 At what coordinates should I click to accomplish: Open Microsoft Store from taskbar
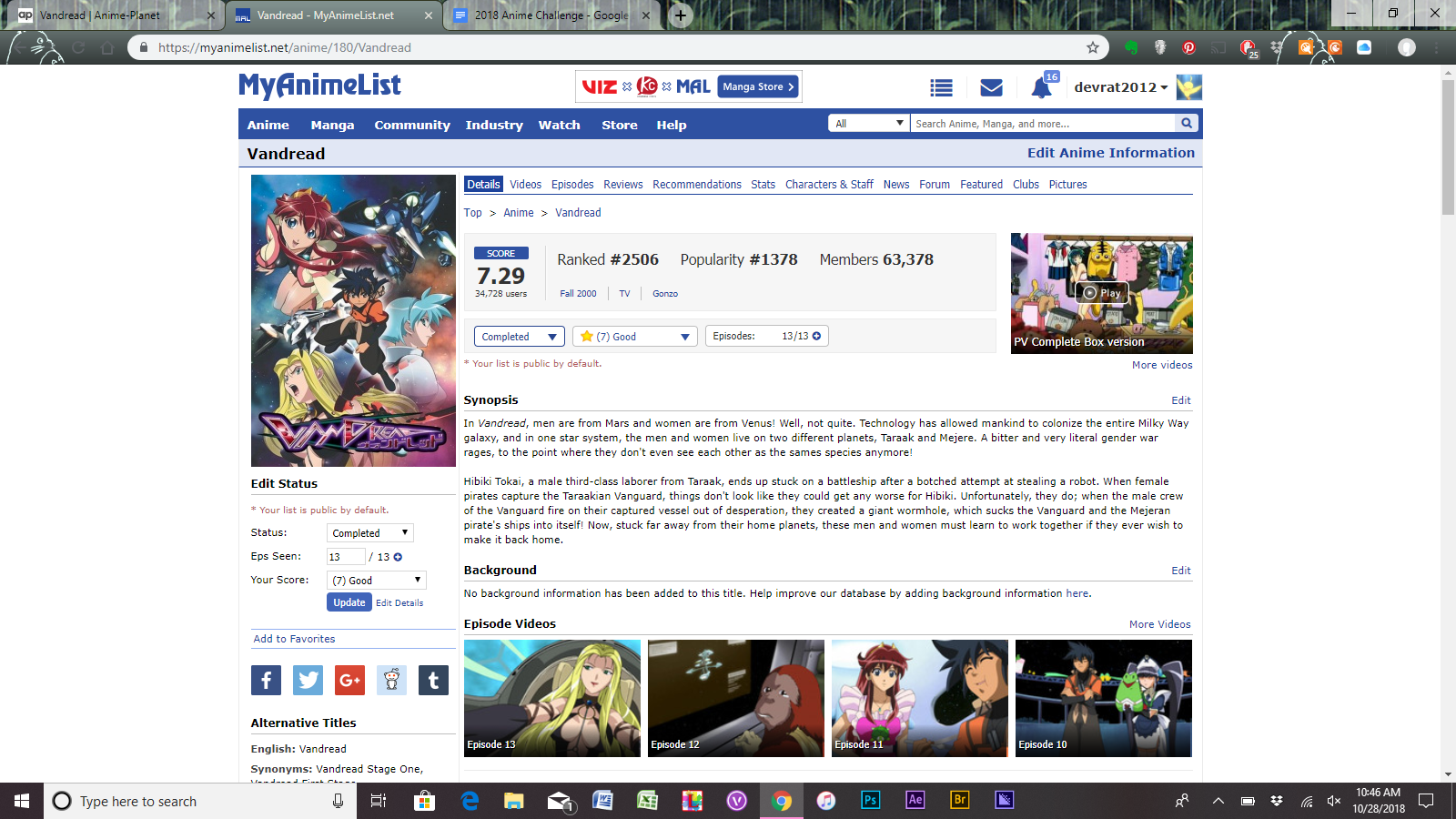424,801
